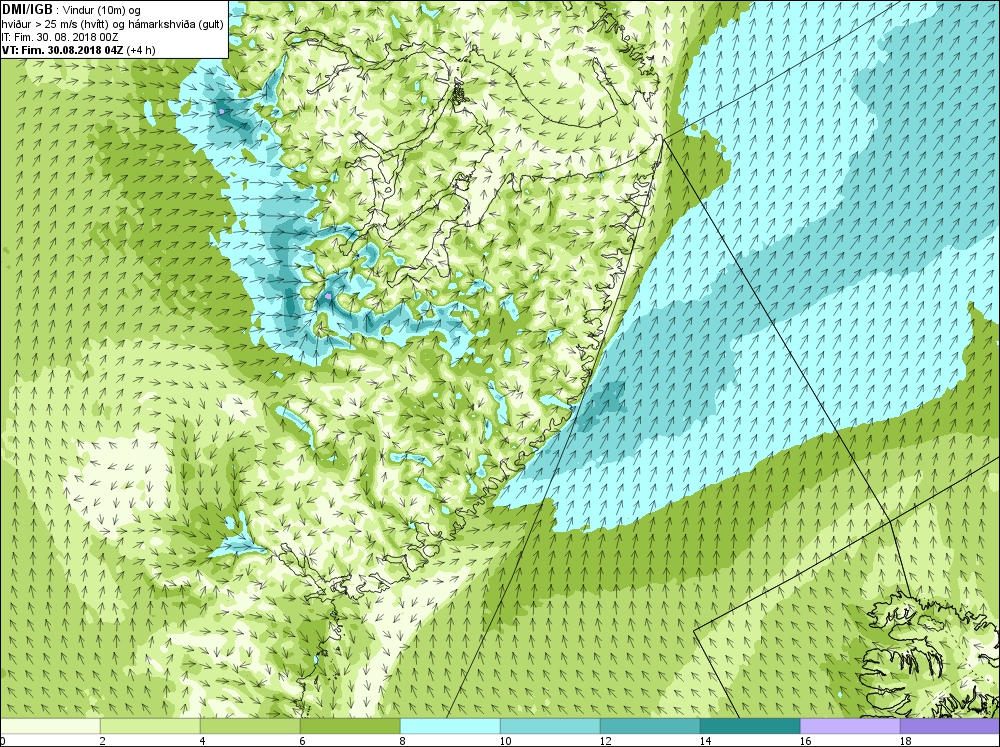Viewport: 1000px width, 747px height.
Task: Click the legend scale label "4"
Action: 202,741
